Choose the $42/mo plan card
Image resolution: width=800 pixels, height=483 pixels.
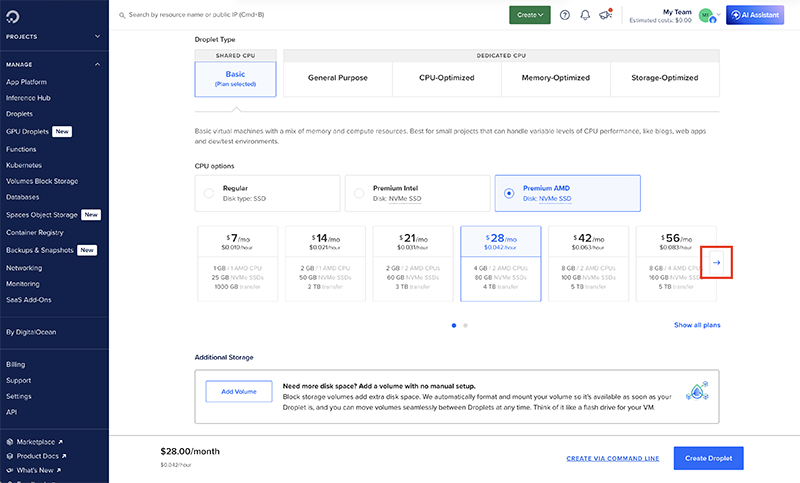[x=589, y=263]
